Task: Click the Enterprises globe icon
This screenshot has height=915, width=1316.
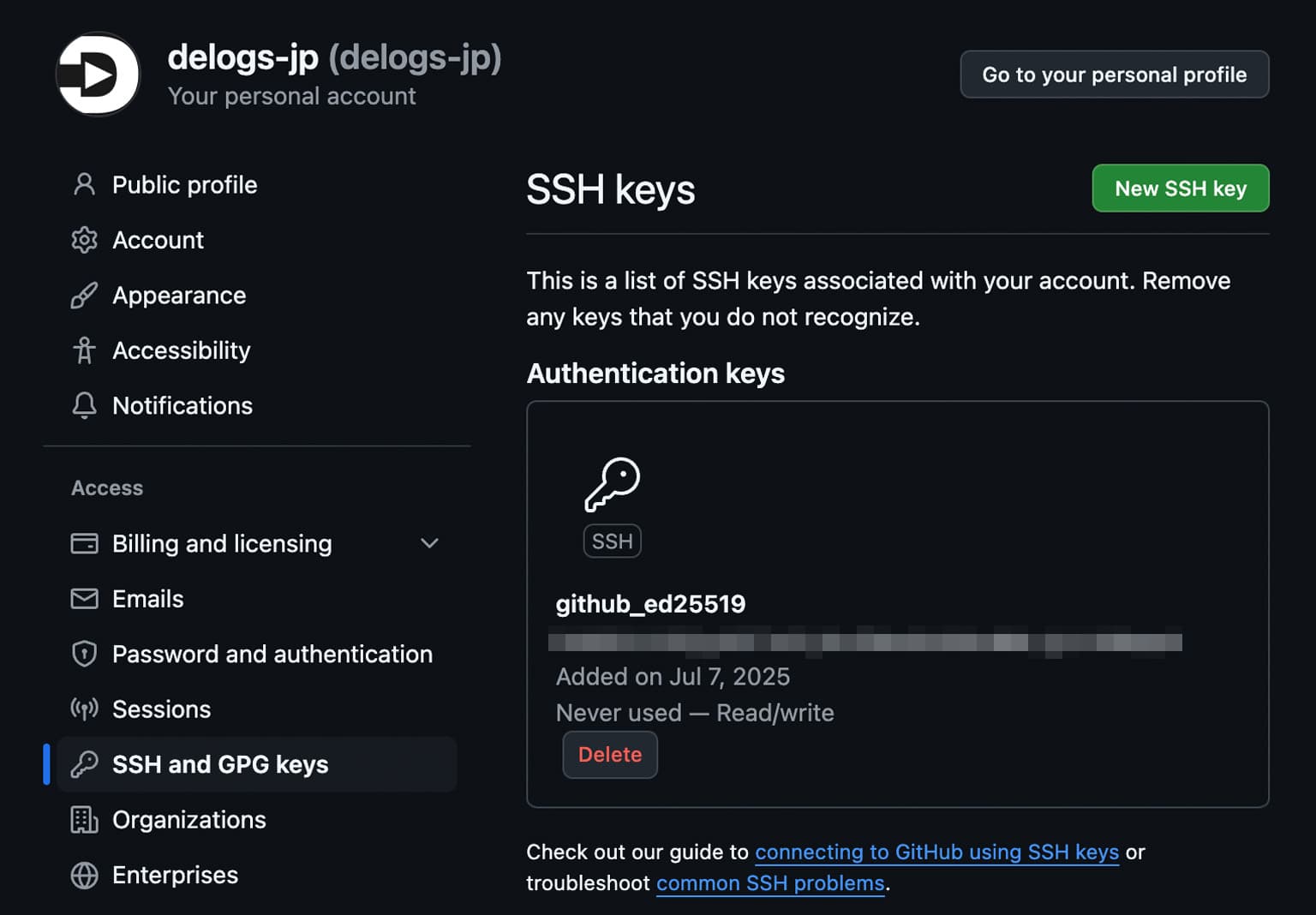Action: 84,875
